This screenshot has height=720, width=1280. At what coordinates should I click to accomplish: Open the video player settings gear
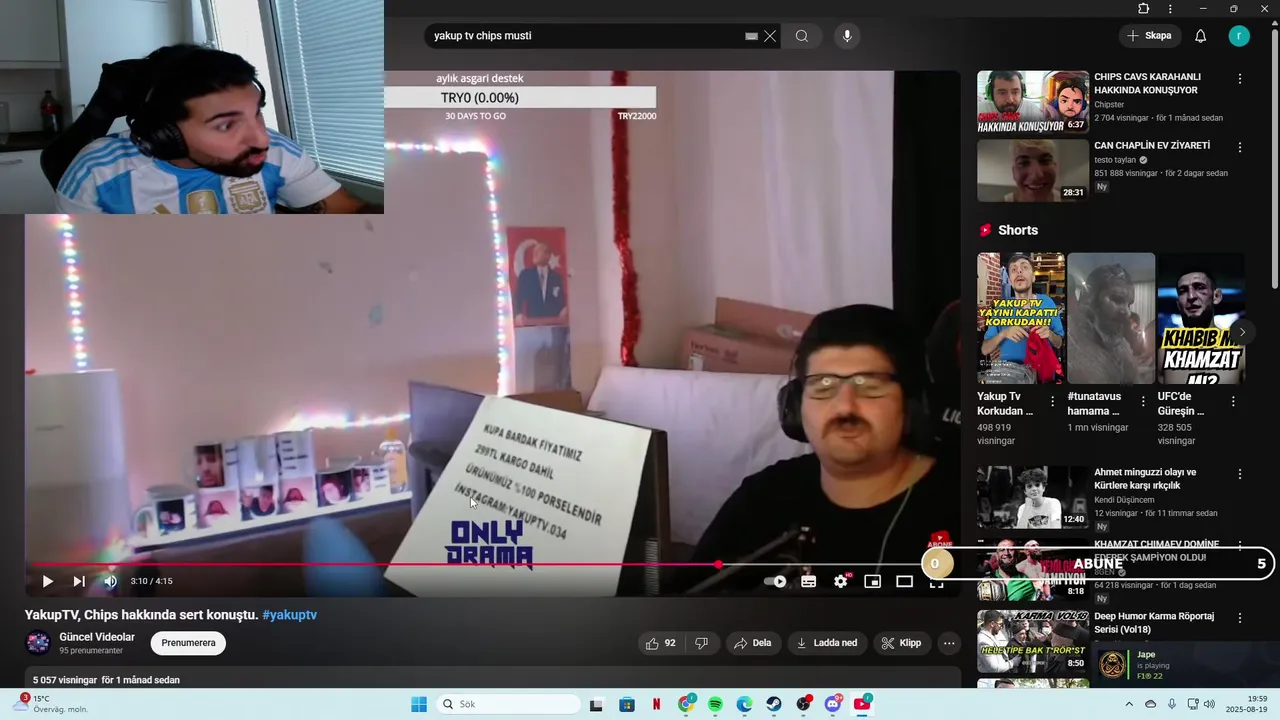click(841, 581)
